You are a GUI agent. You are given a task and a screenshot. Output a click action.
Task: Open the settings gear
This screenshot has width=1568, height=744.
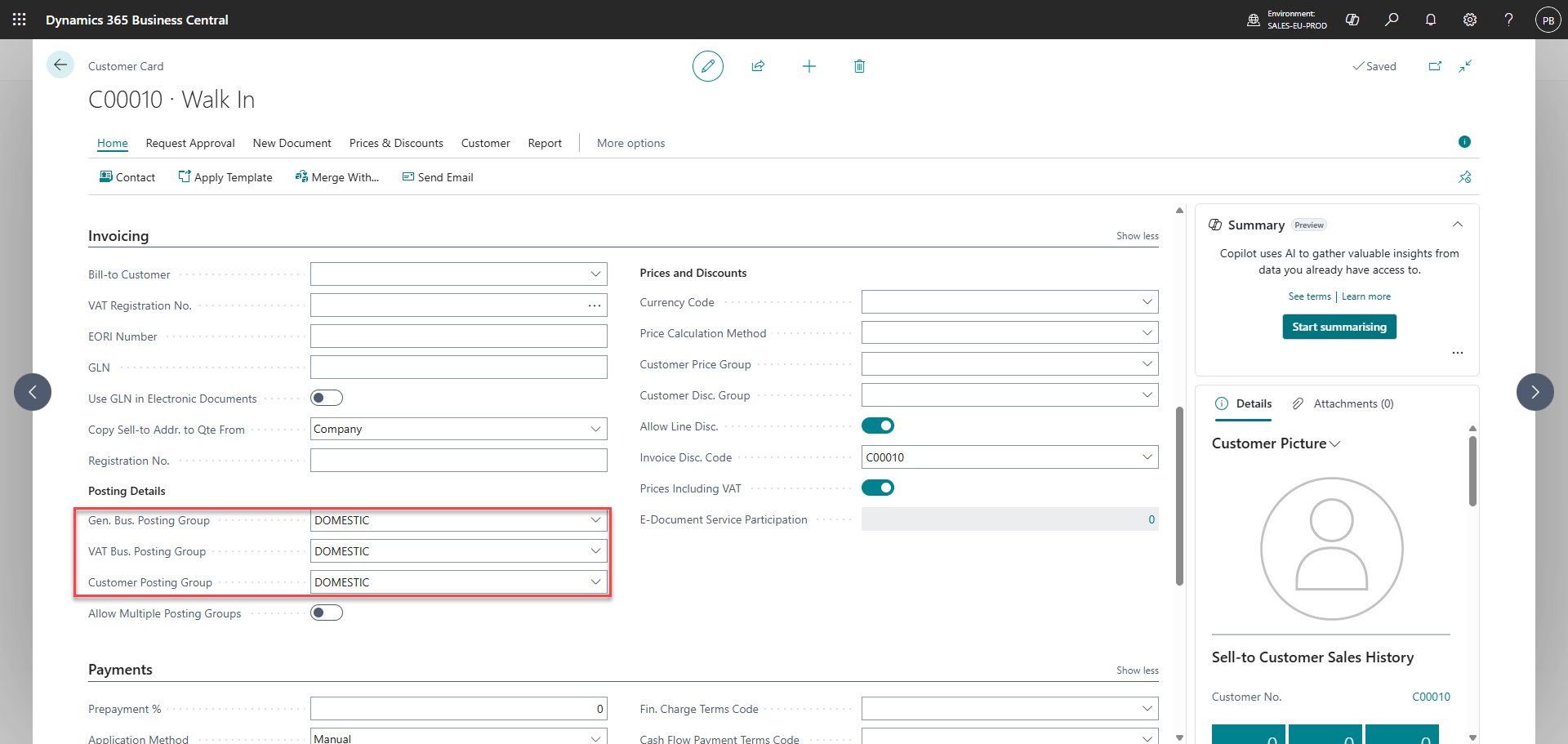click(x=1470, y=20)
